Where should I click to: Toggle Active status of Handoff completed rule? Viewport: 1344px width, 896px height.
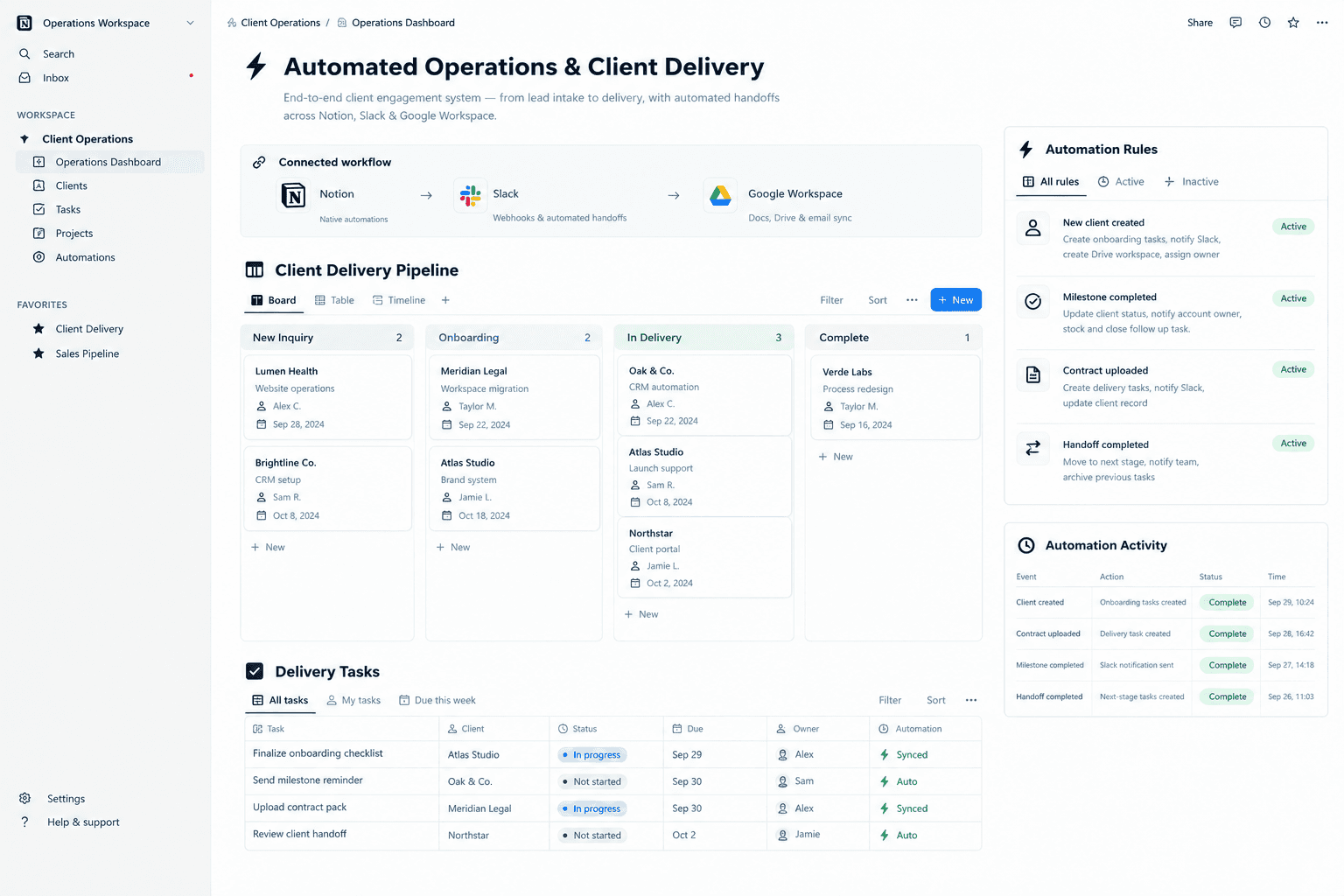tap(1293, 444)
